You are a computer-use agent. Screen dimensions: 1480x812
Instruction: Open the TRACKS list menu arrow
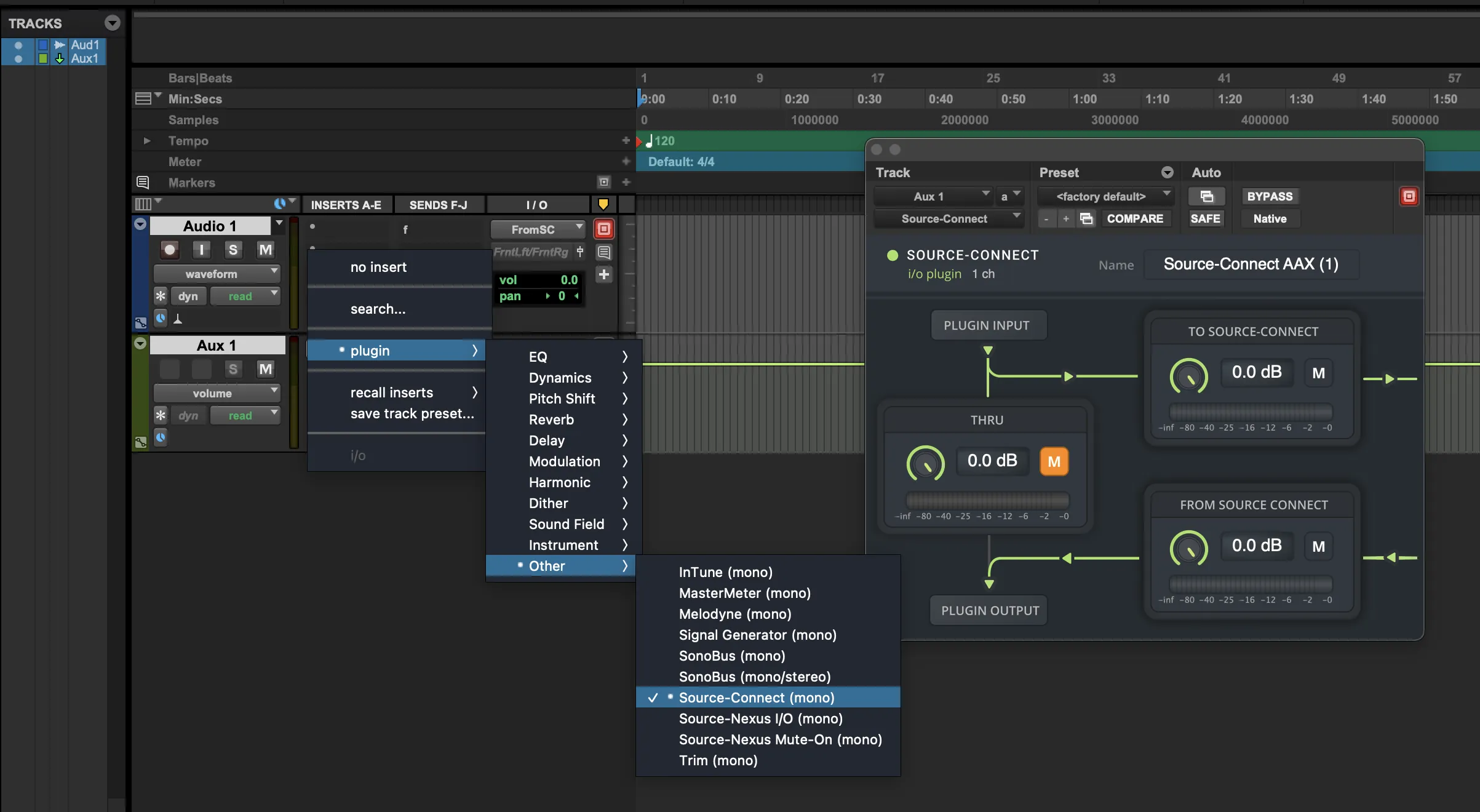pos(112,23)
